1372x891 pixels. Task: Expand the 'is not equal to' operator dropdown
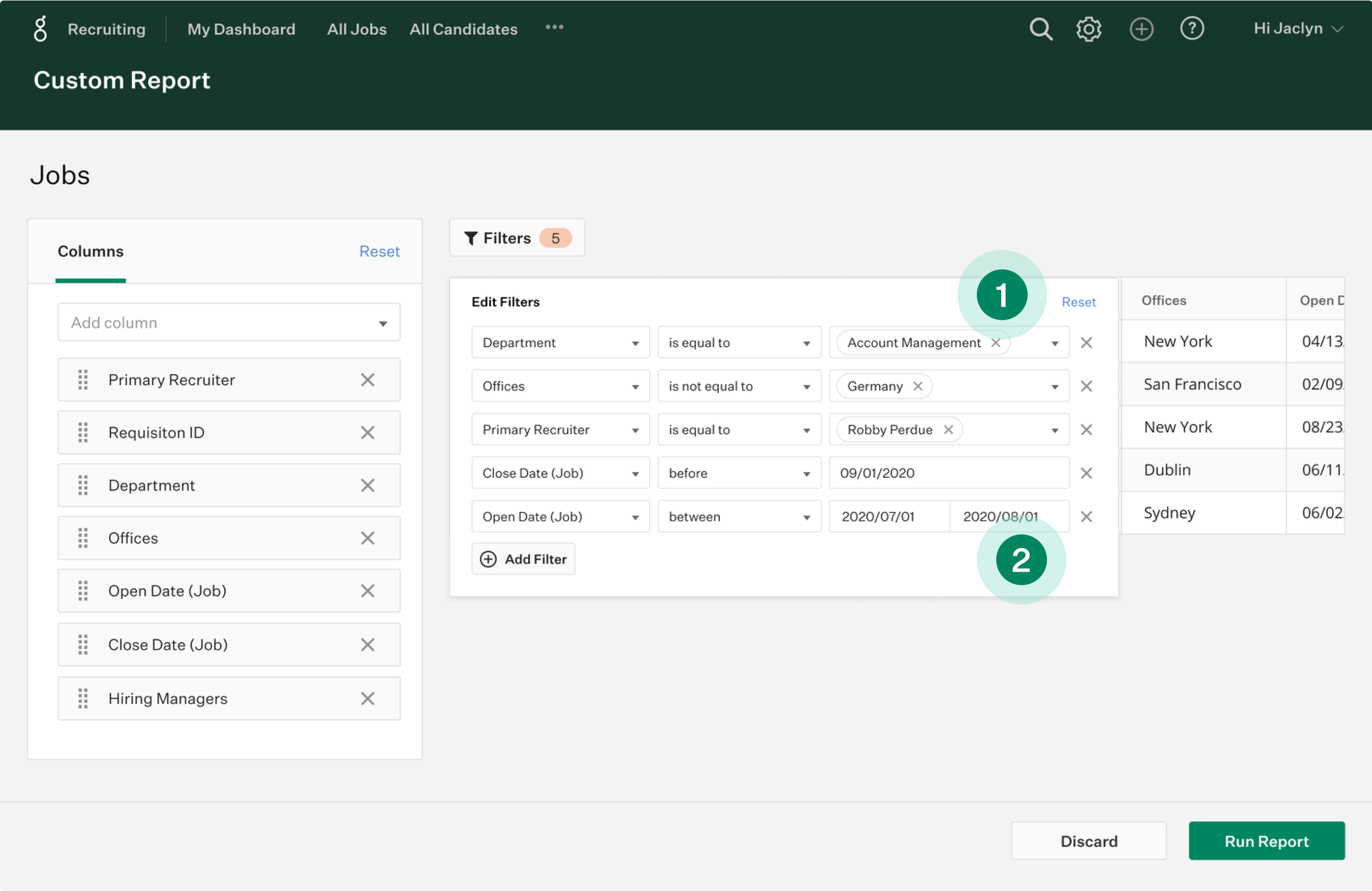pos(739,386)
